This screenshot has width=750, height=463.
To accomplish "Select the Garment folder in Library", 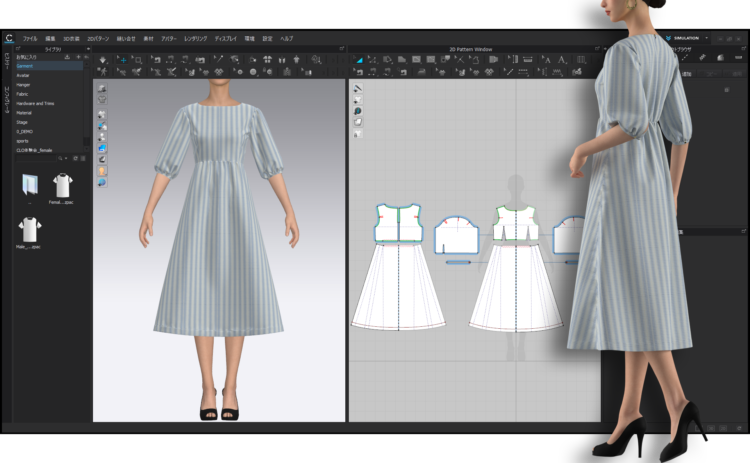I will coord(24,66).
